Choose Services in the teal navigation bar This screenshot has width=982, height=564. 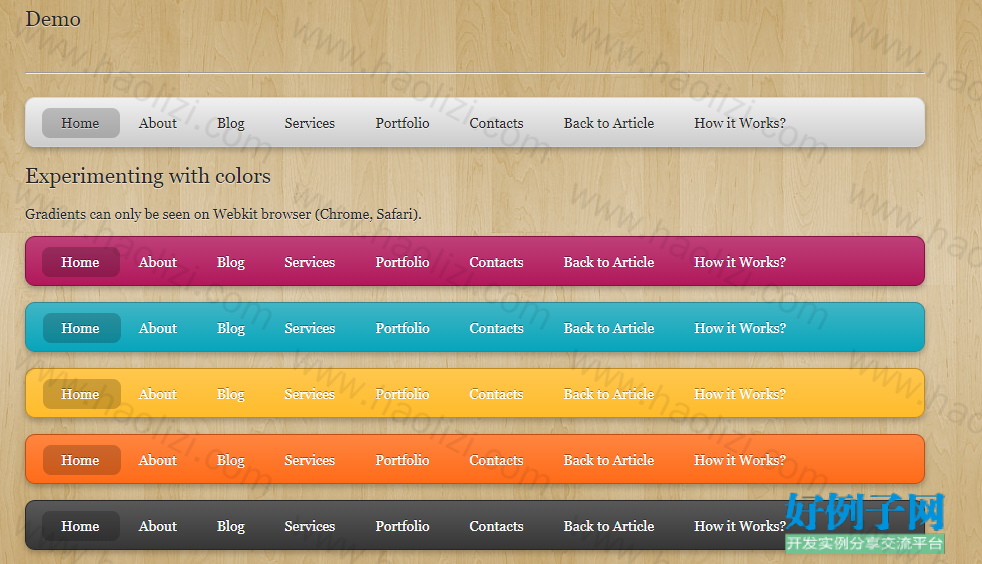(x=309, y=328)
